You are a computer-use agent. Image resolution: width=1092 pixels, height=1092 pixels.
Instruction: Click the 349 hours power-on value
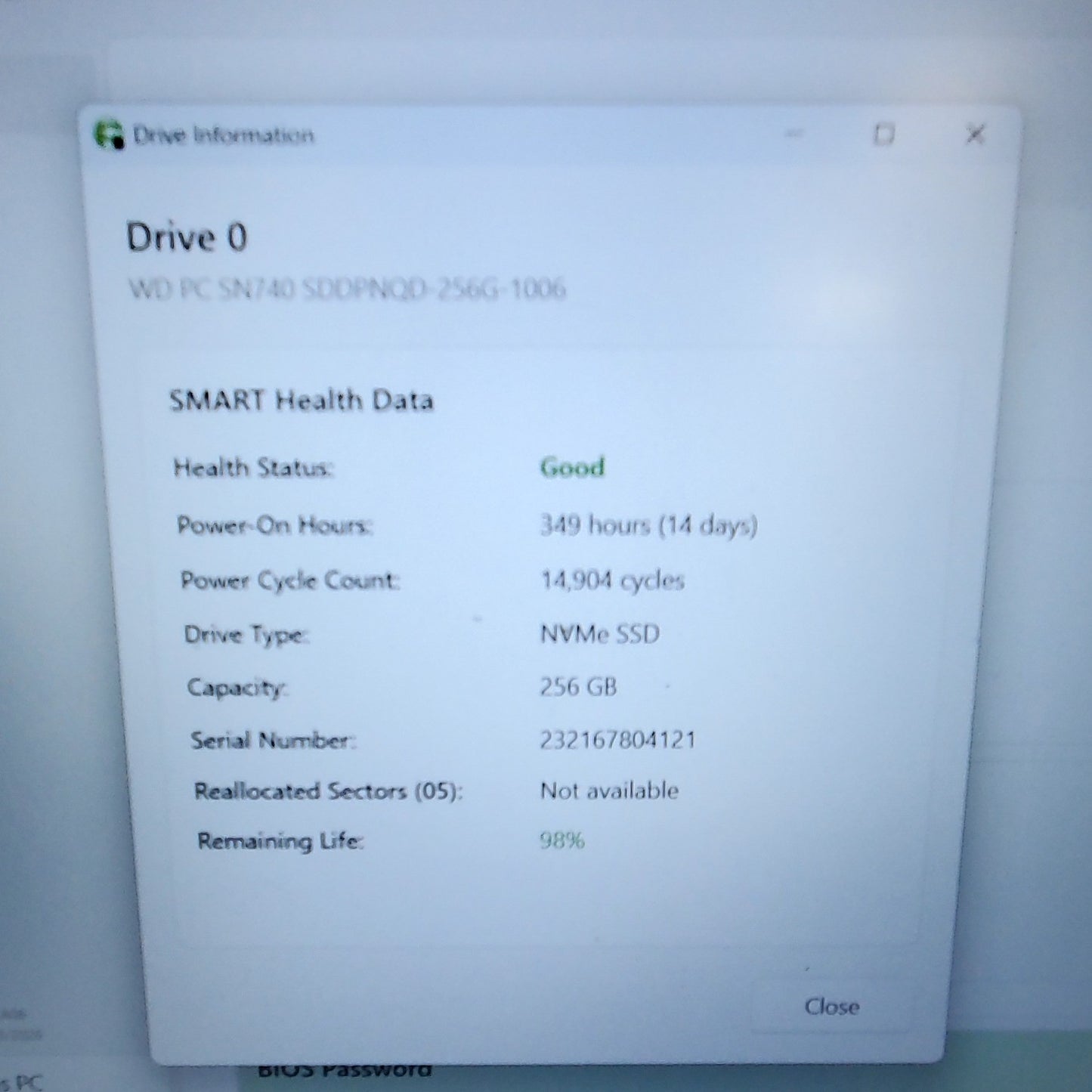pyautogui.click(x=648, y=525)
